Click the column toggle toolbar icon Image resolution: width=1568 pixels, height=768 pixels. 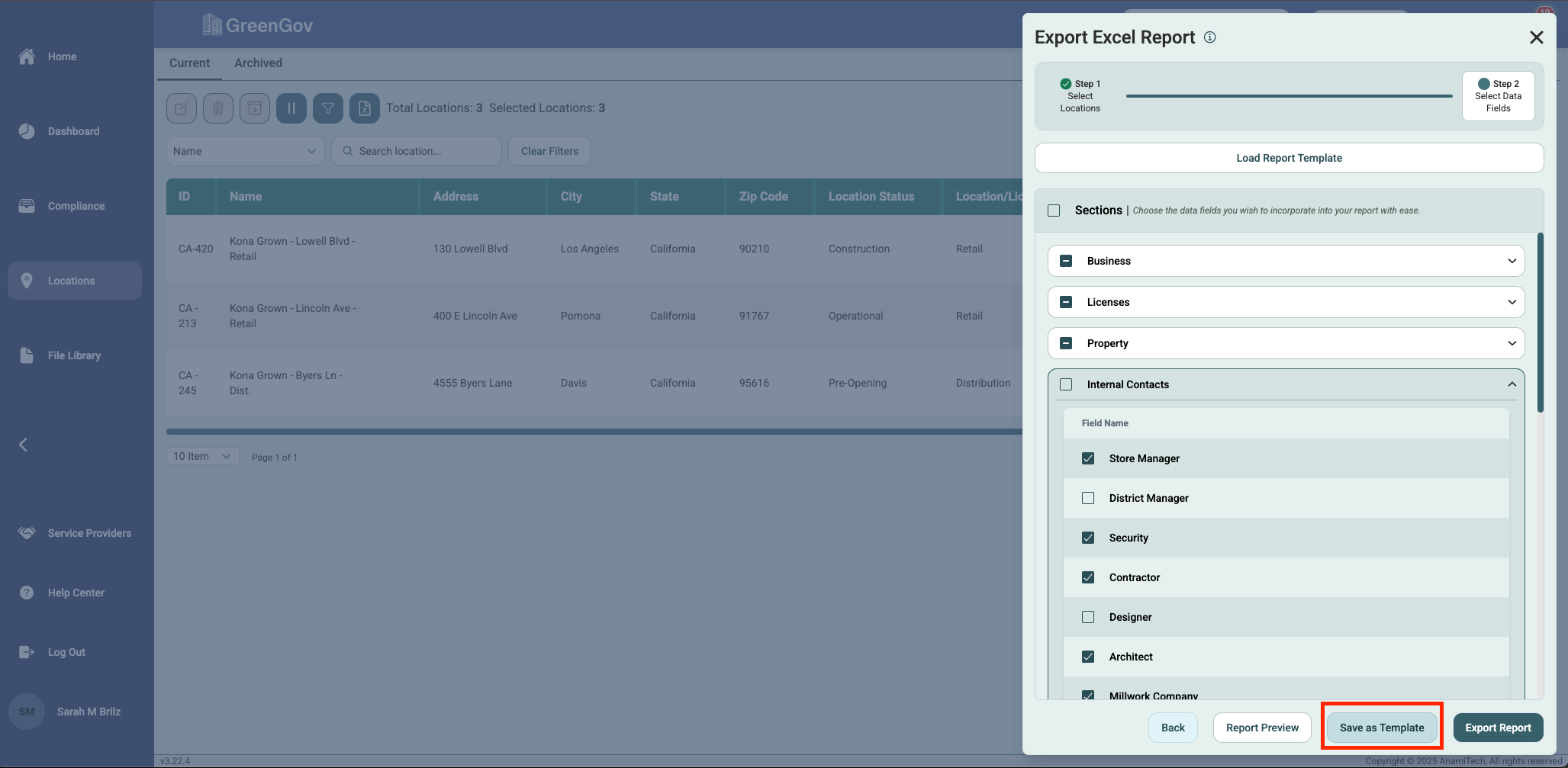[x=291, y=108]
